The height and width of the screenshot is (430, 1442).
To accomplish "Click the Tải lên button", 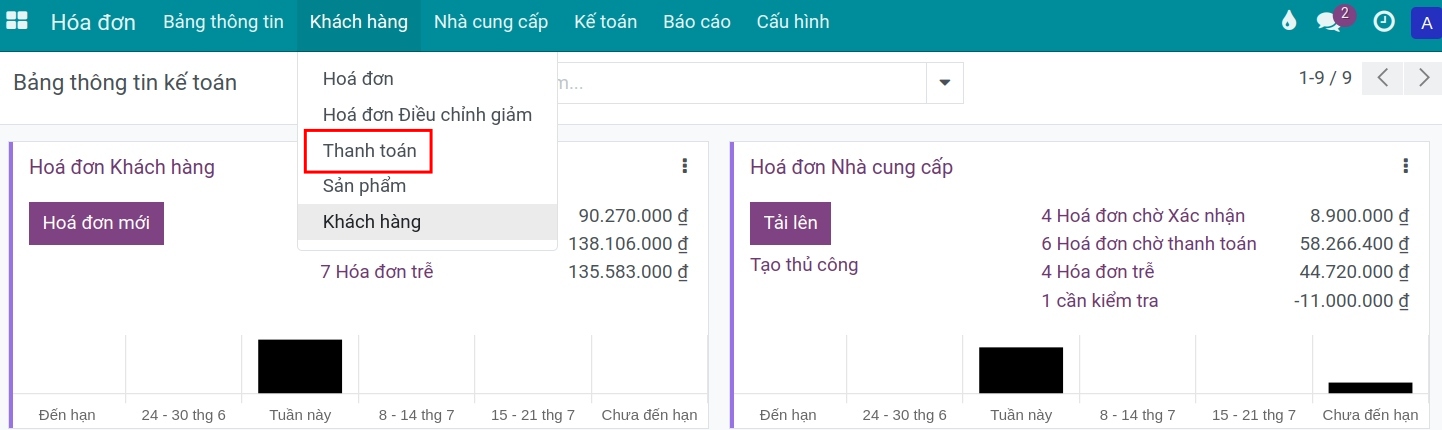I will click(x=790, y=223).
